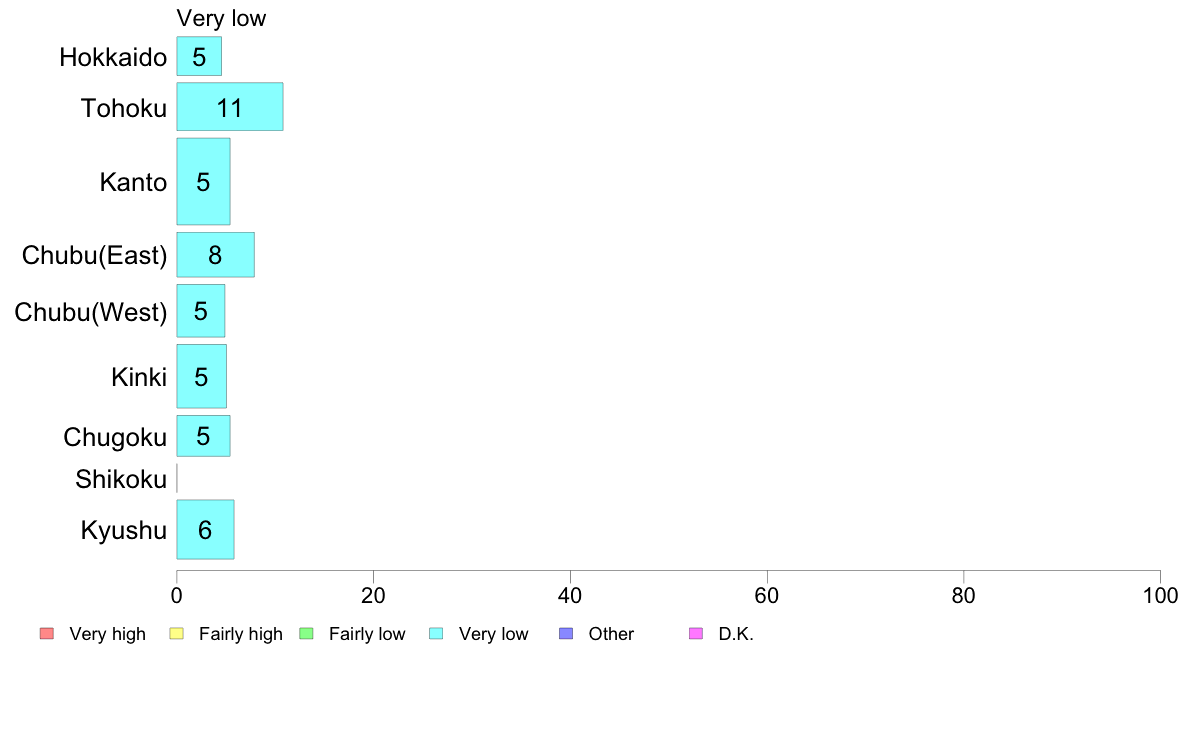Click the Chubu(West) axis label
The height and width of the screenshot is (736, 1188).
(91, 312)
